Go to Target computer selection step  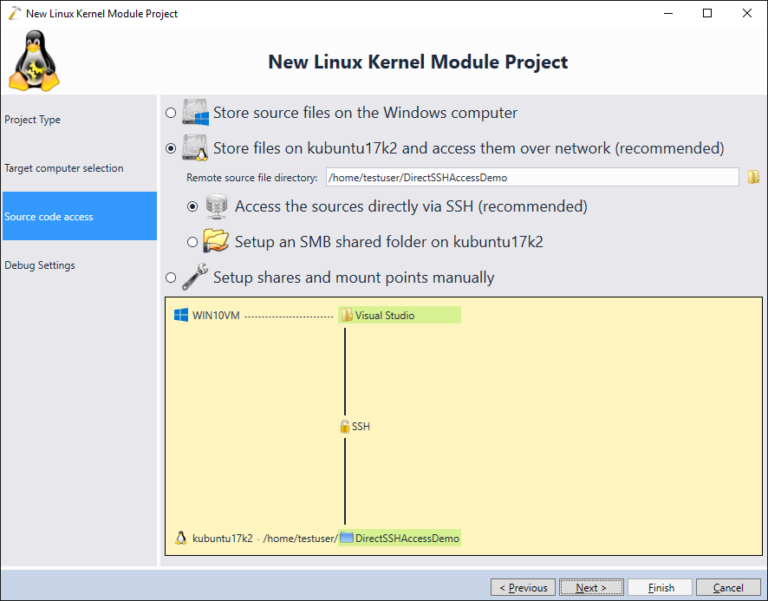(x=79, y=168)
